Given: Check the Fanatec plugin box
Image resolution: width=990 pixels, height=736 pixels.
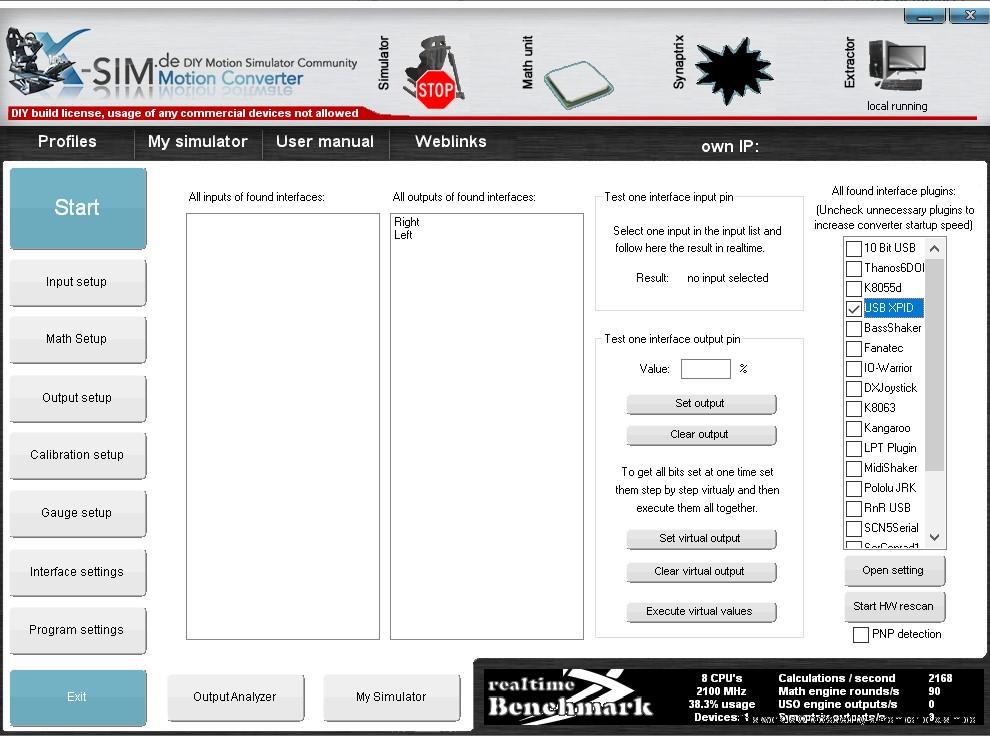Looking at the screenshot, I should pyautogui.click(x=854, y=348).
